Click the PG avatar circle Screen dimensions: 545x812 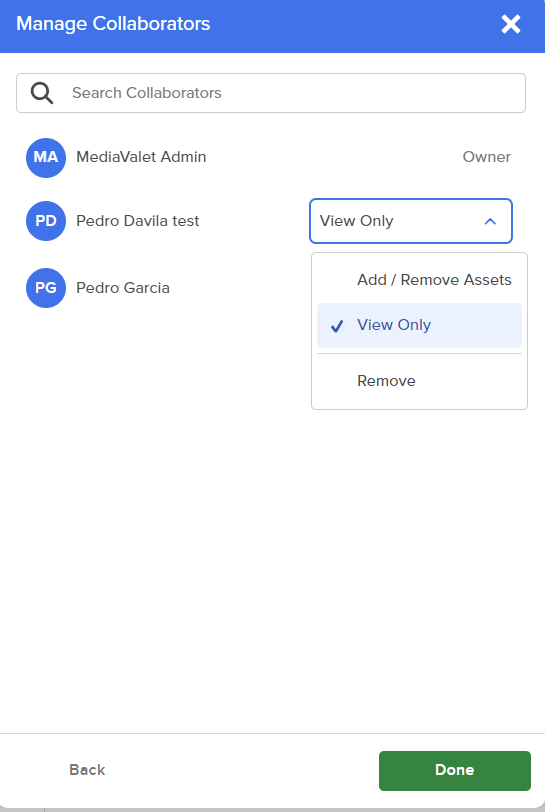tap(46, 288)
